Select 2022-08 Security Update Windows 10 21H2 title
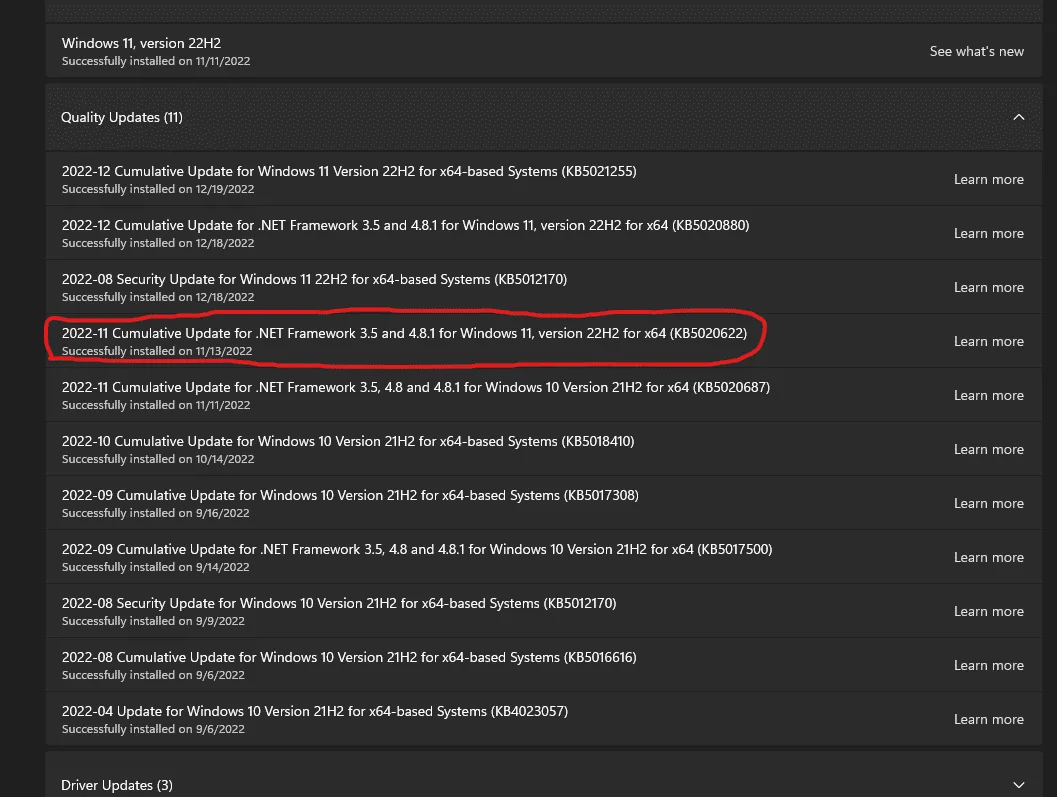This screenshot has height=797, width=1057. click(339, 603)
